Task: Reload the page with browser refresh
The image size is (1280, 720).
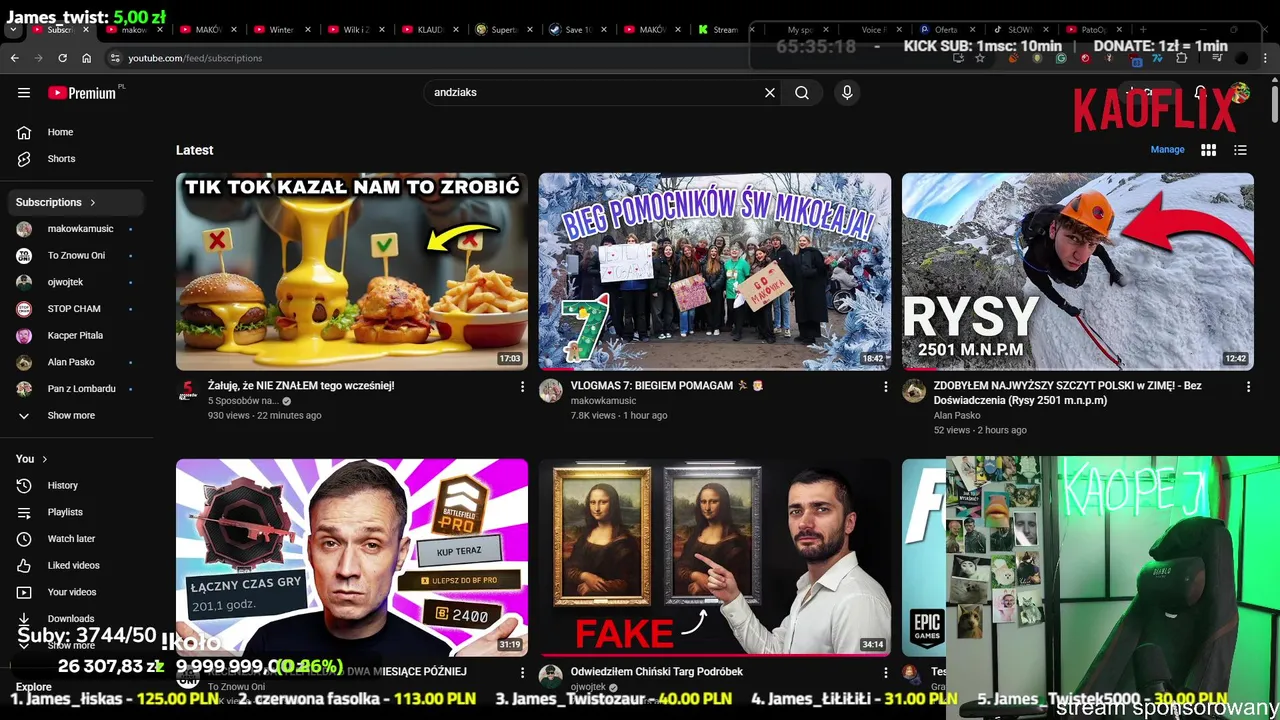Action: pos(62,58)
